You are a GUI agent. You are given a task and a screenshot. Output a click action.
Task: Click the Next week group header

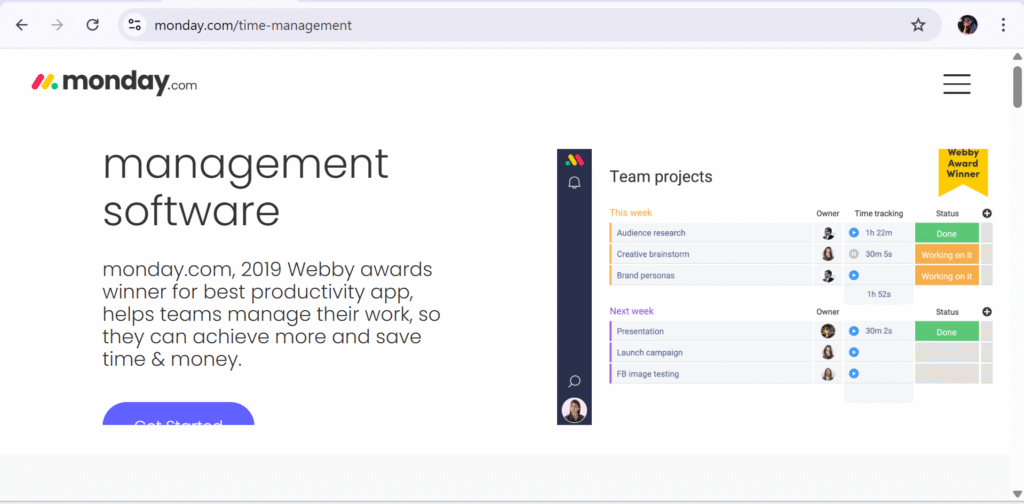(x=632, y=311)
